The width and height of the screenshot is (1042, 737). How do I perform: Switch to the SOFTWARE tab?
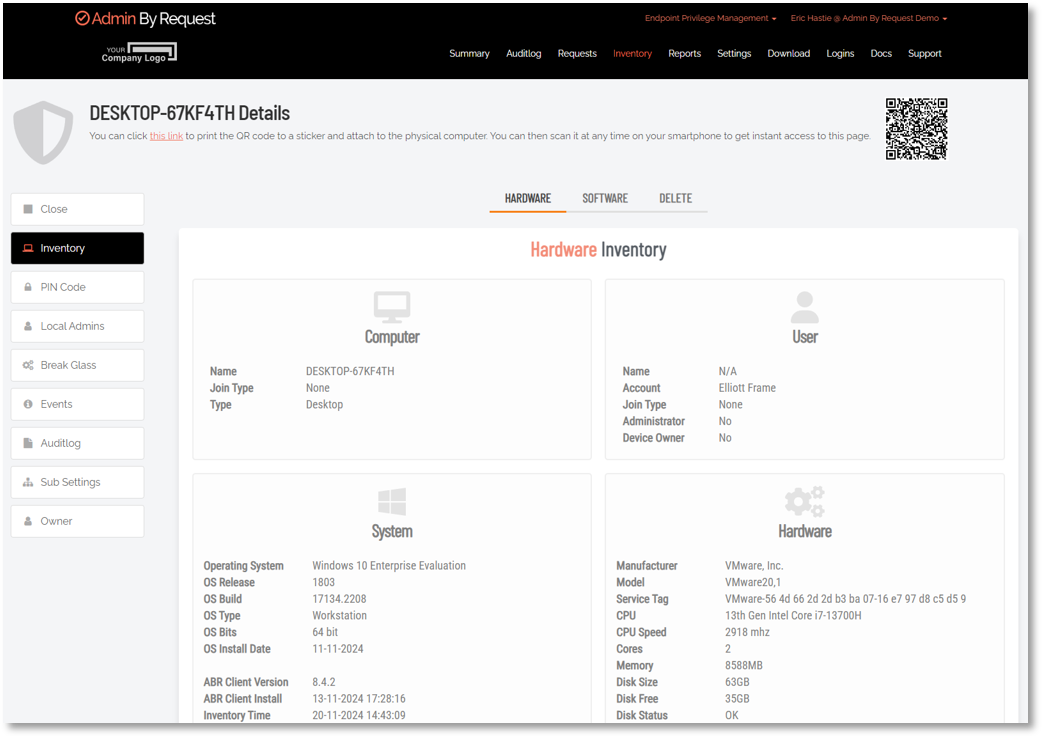click(x=605, y=199)
